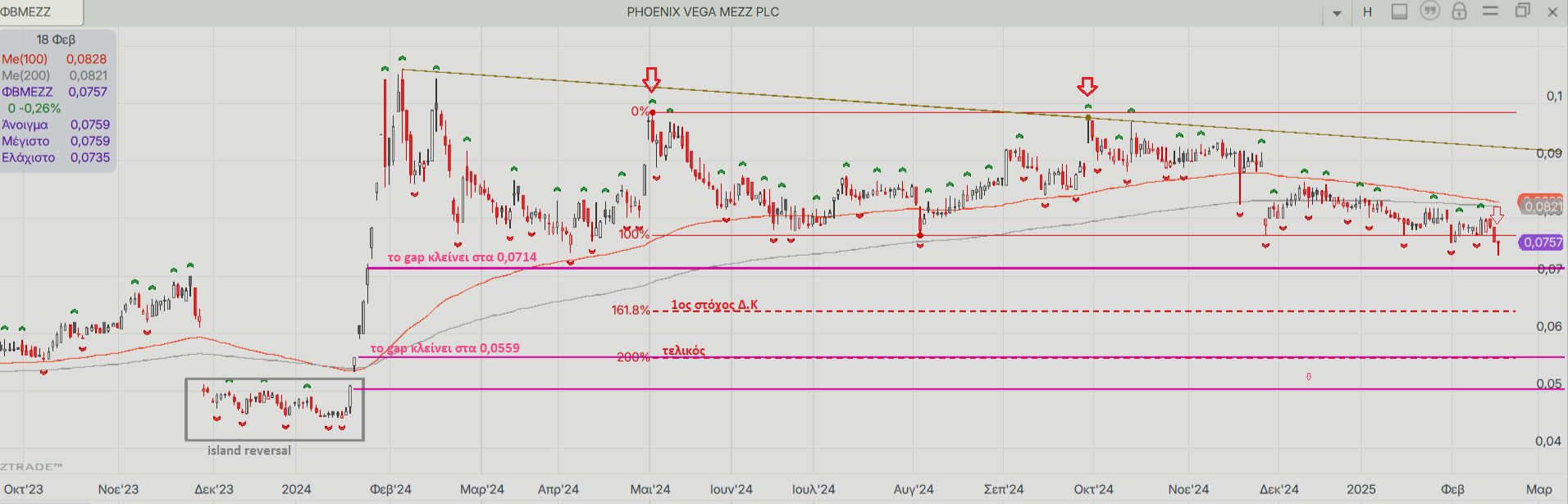
Task: Click the Μέγιστο 0,0759 legend row
Action: click(x=56, y=141)
